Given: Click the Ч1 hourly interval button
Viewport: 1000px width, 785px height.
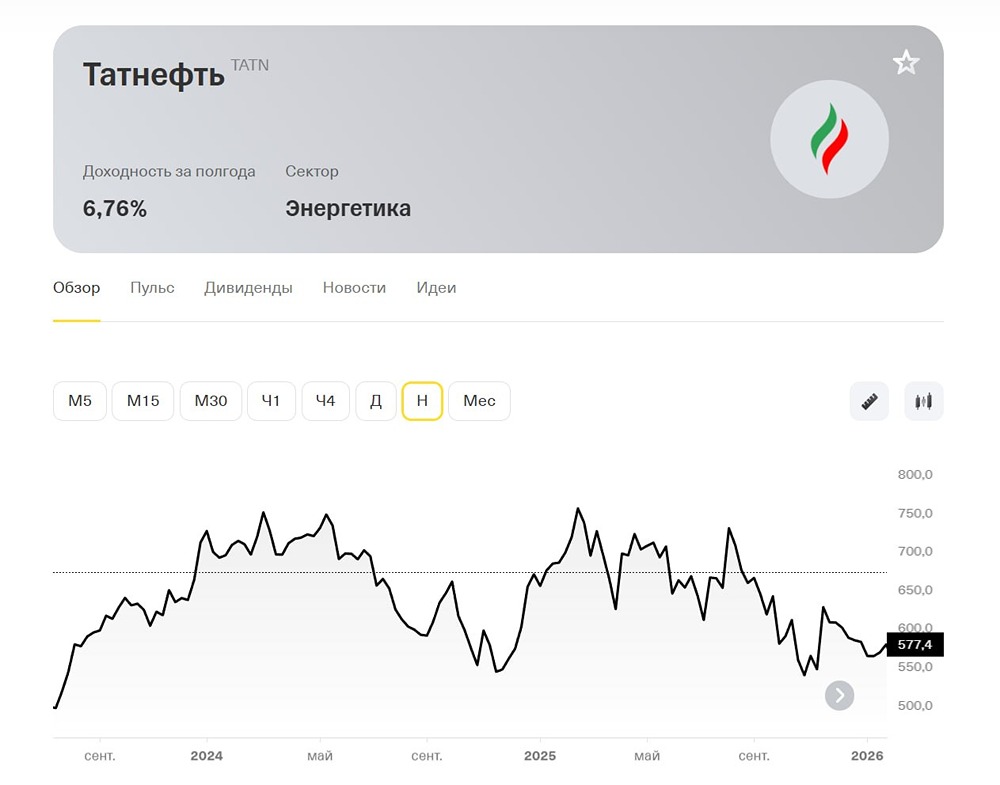Looking at the screenshot, I should coord(271,401).
